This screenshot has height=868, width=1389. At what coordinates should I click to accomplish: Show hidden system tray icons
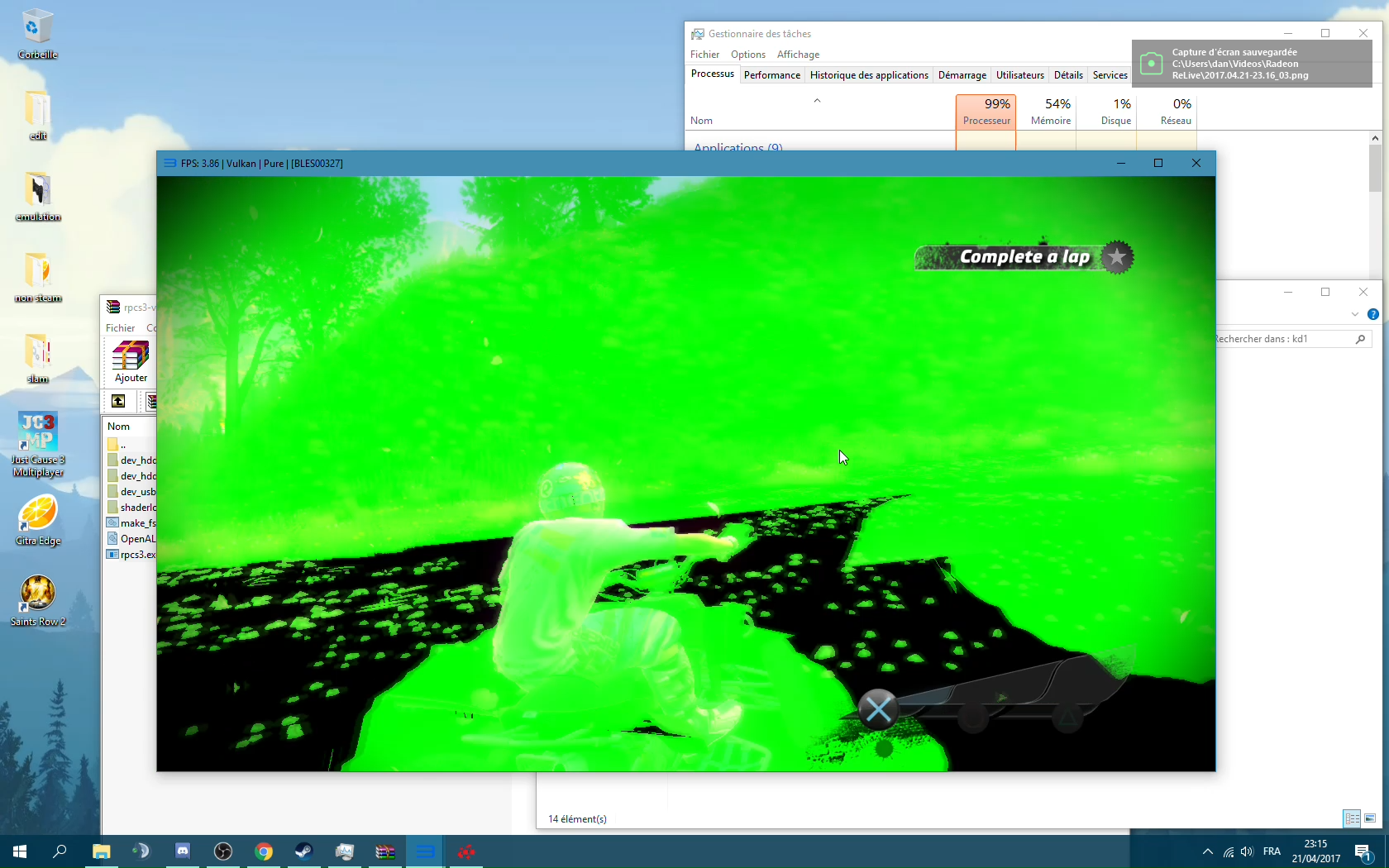(x=1207, y=851)
